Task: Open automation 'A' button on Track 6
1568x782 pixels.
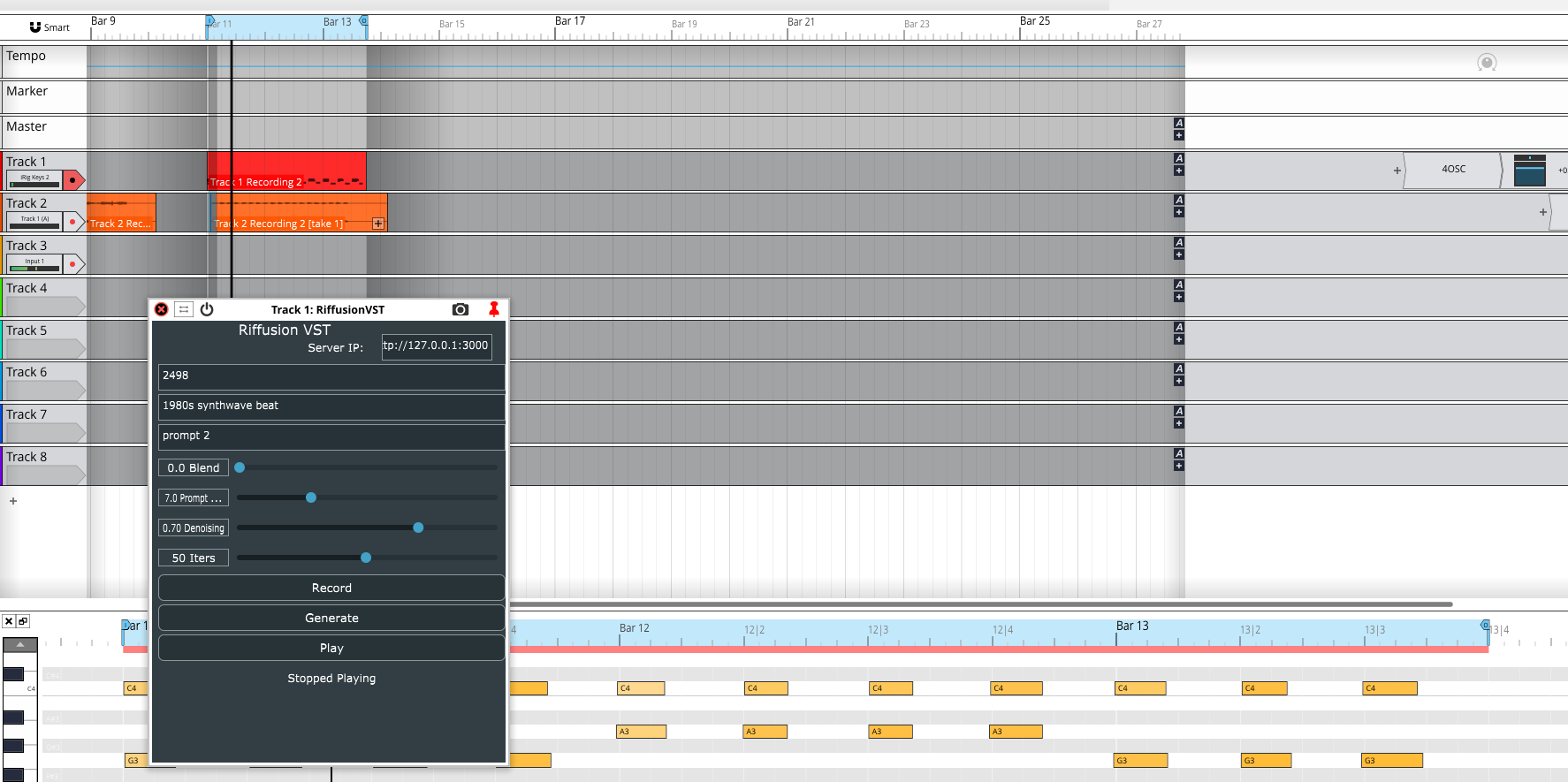Action: (x=1179, y=368)
